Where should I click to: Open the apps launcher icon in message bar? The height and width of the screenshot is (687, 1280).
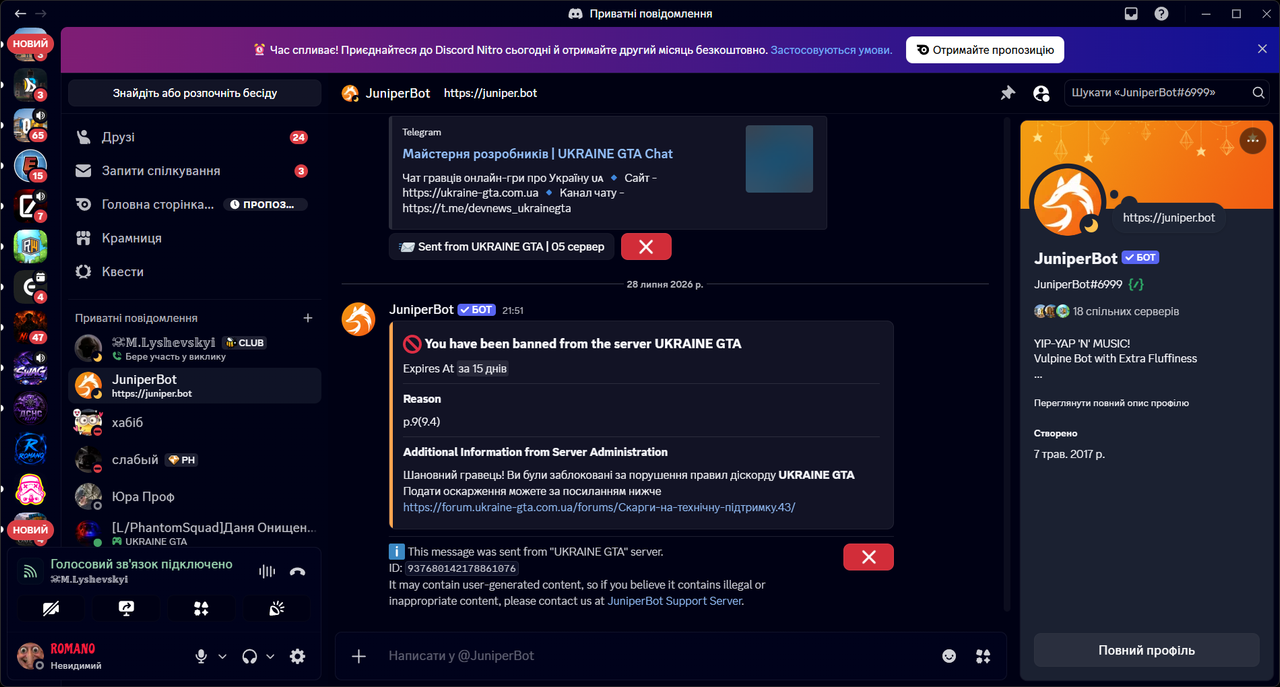coord(983,656)
